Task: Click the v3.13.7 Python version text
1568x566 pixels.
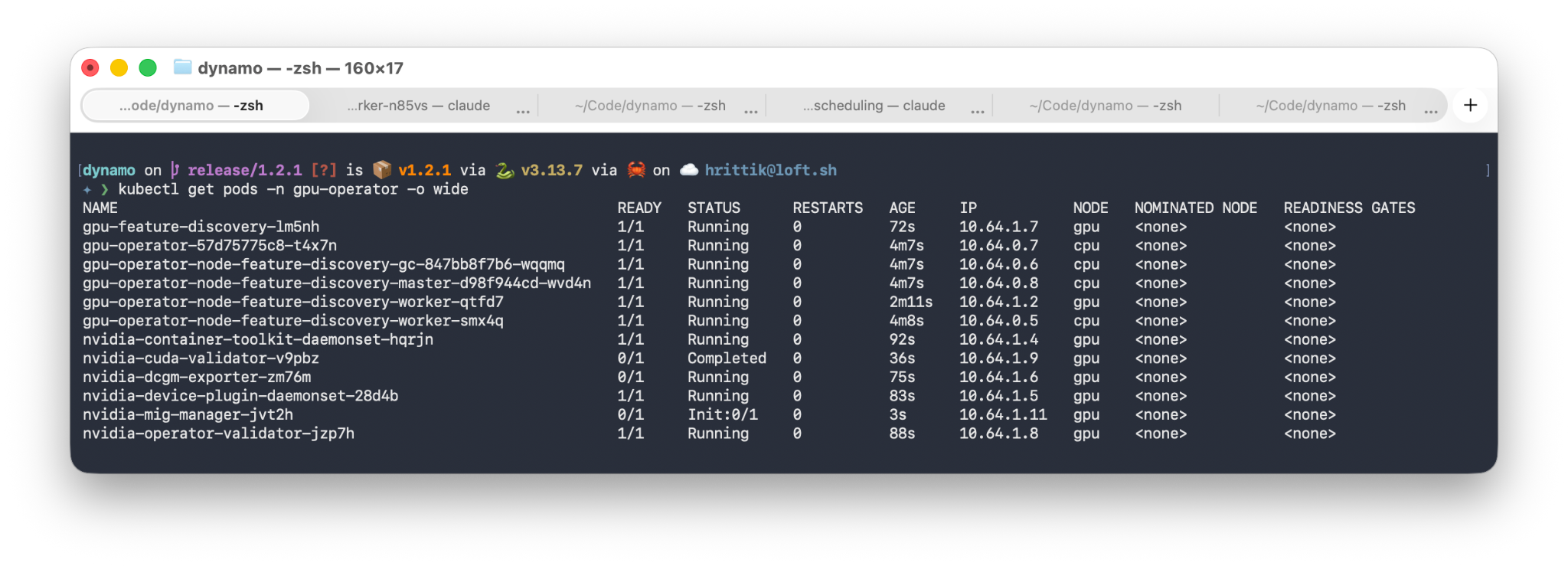Action: (551, 170)
